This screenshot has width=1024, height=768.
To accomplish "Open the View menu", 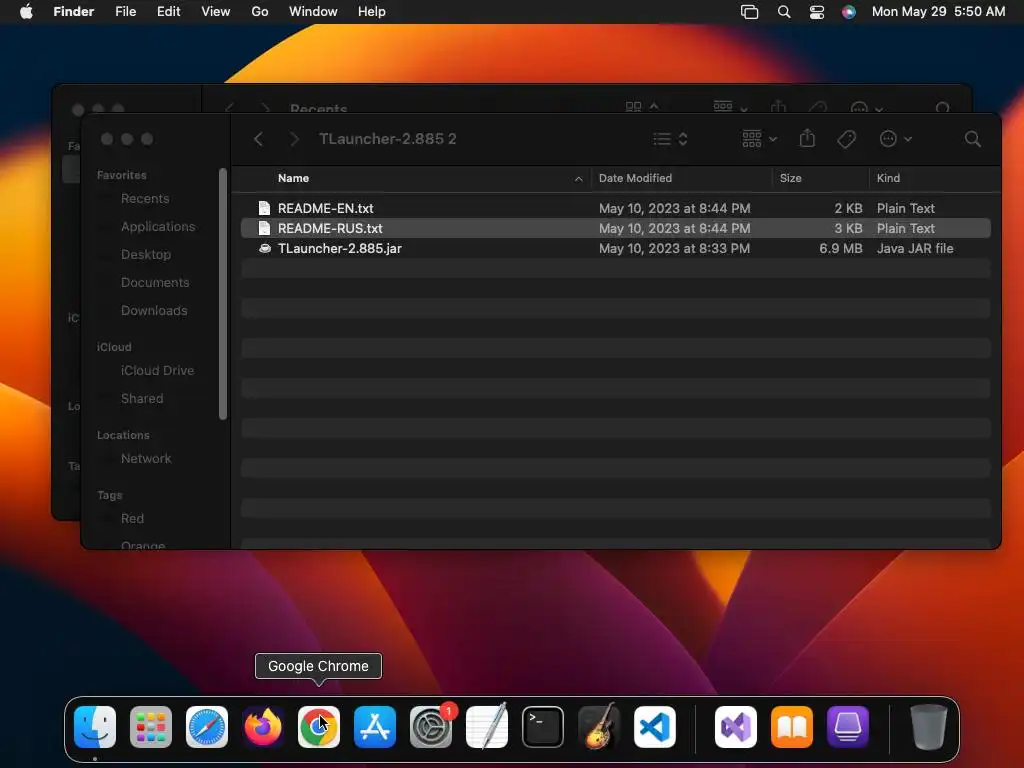I will coord(216,12).
